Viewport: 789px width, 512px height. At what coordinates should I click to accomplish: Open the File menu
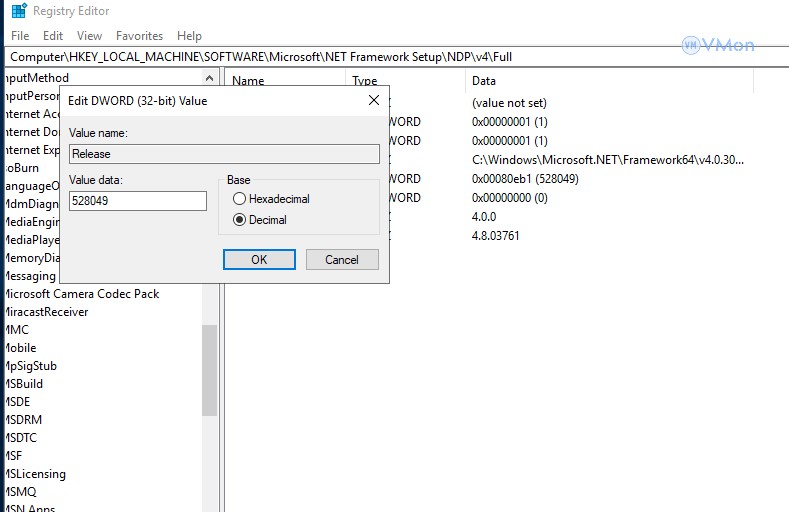click(x=20, y=36)
